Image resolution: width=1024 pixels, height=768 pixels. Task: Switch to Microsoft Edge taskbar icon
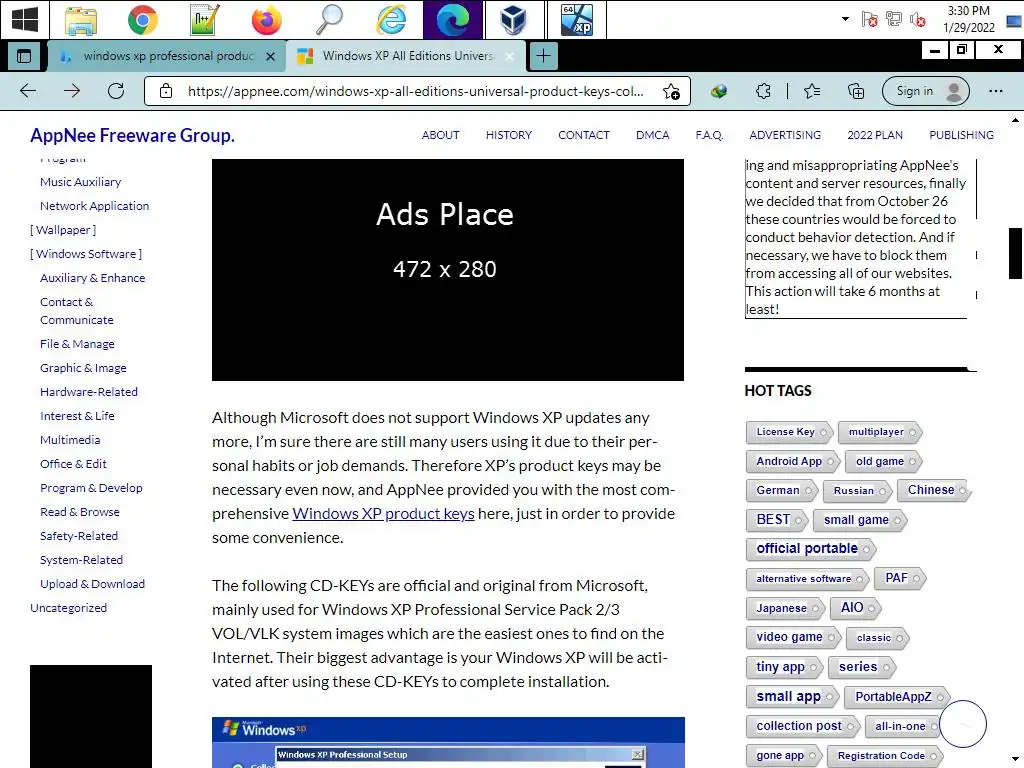453,20
